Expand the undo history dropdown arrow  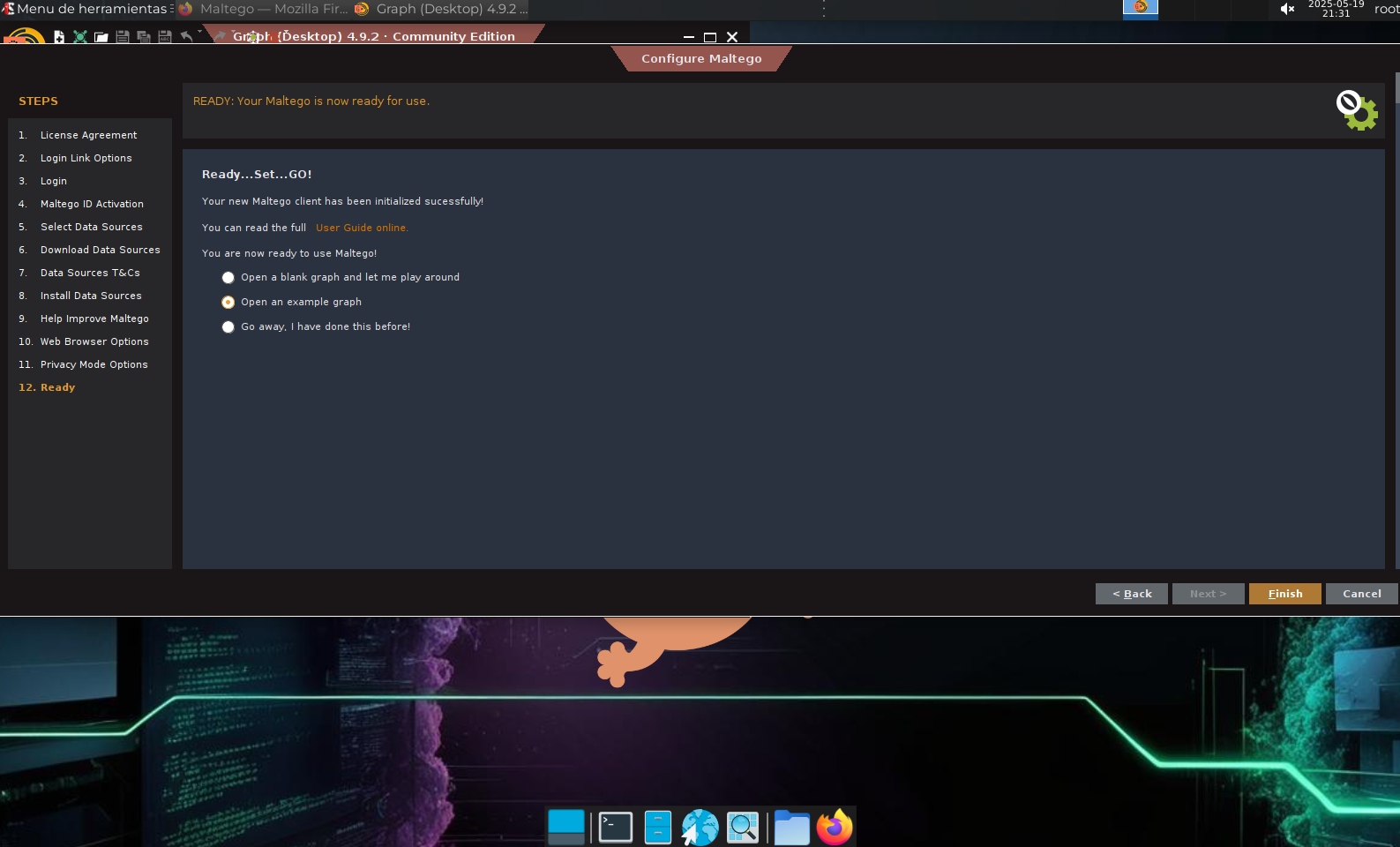pos(200,33)
